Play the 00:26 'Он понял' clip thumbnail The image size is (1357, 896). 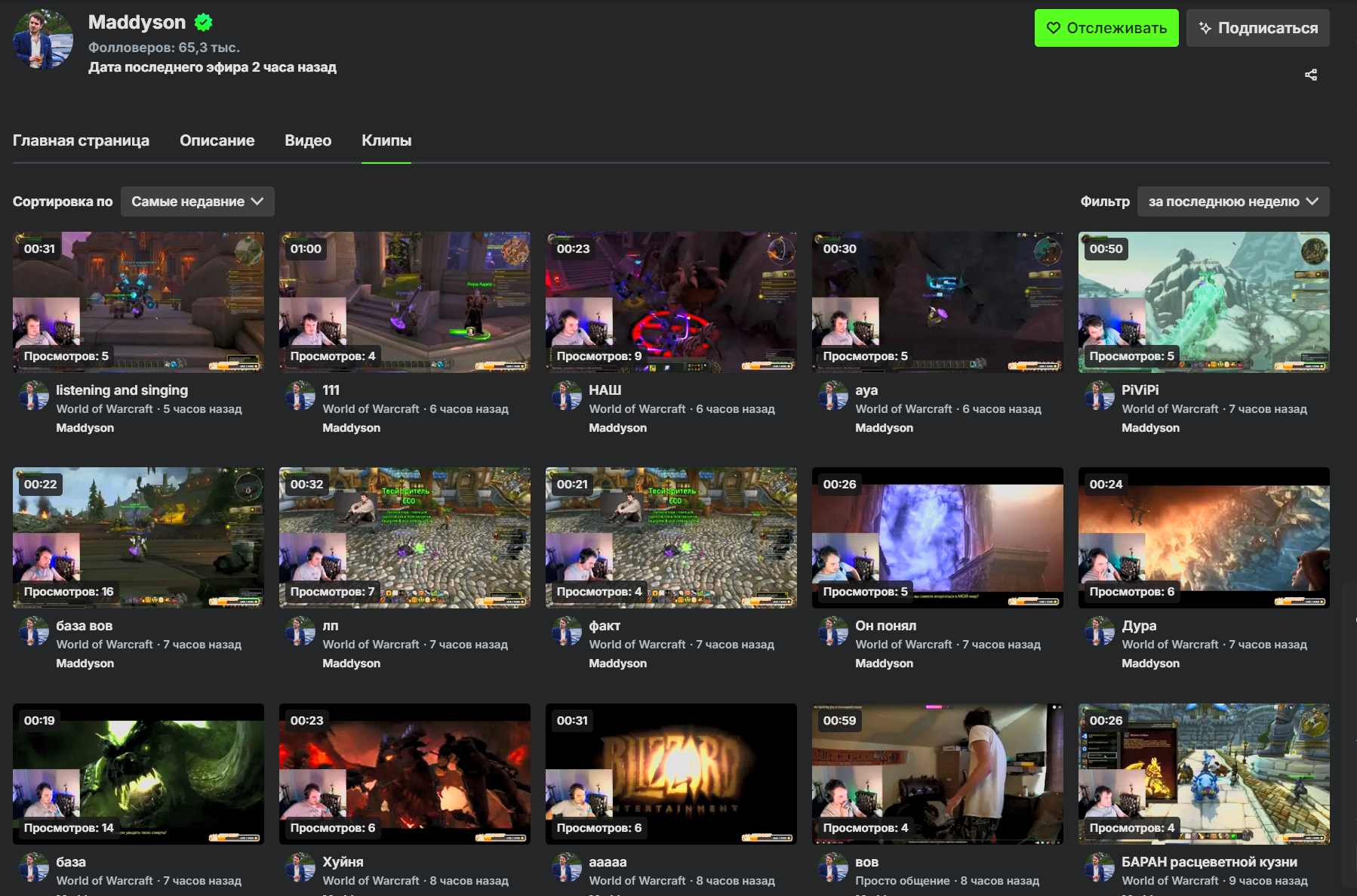pos(937,537)
